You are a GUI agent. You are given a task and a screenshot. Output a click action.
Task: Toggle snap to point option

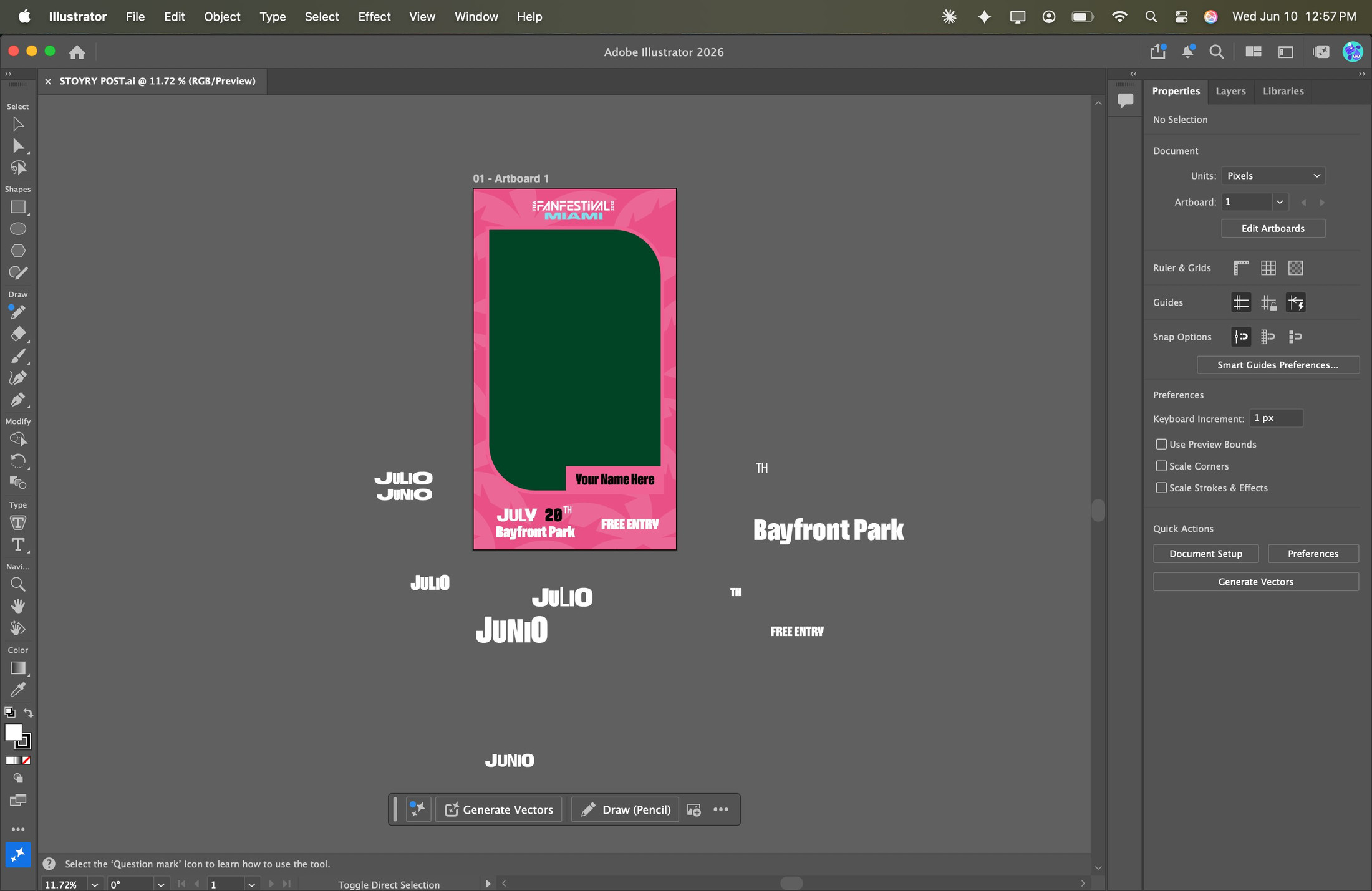coord(1241,337)
